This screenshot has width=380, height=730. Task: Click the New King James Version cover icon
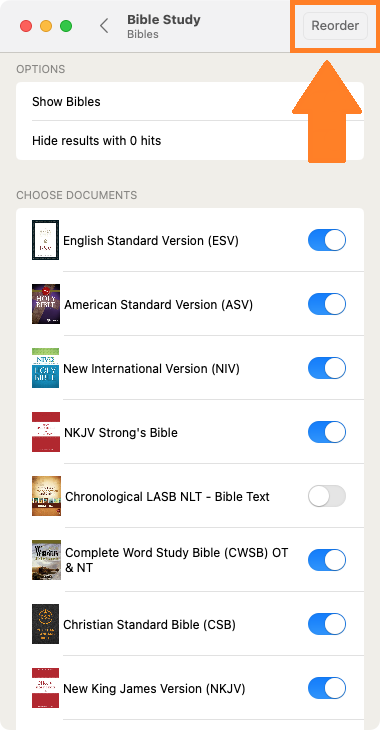(45, 688)
